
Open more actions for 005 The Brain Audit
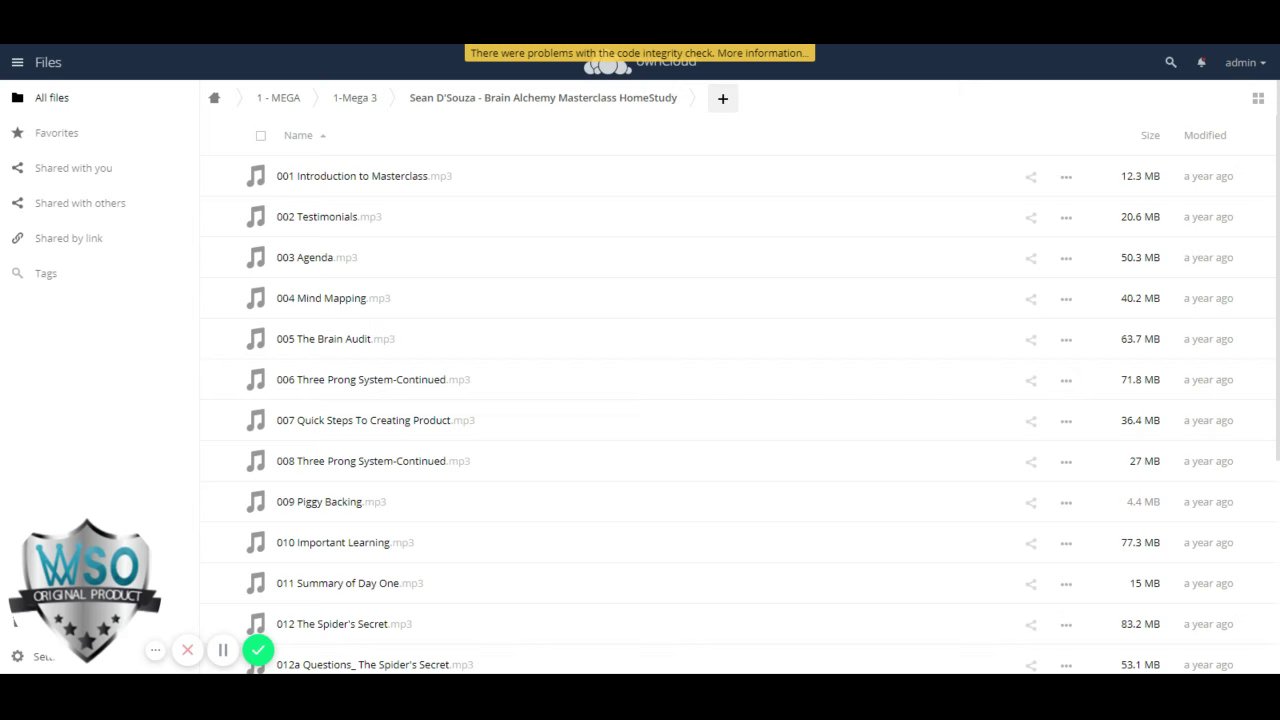coord(1066,340)
